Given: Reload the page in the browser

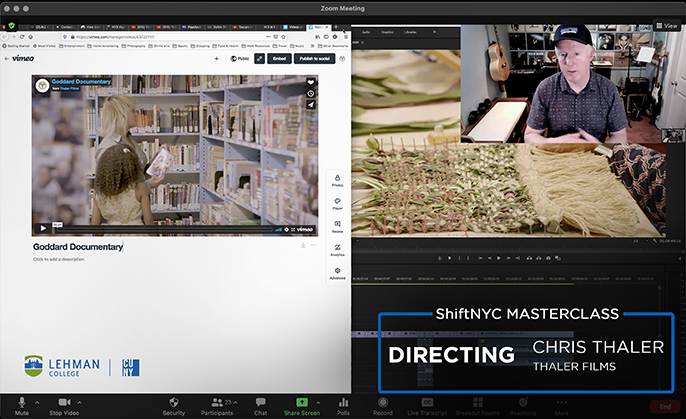Looking at the screenshot, I should 22,37.
